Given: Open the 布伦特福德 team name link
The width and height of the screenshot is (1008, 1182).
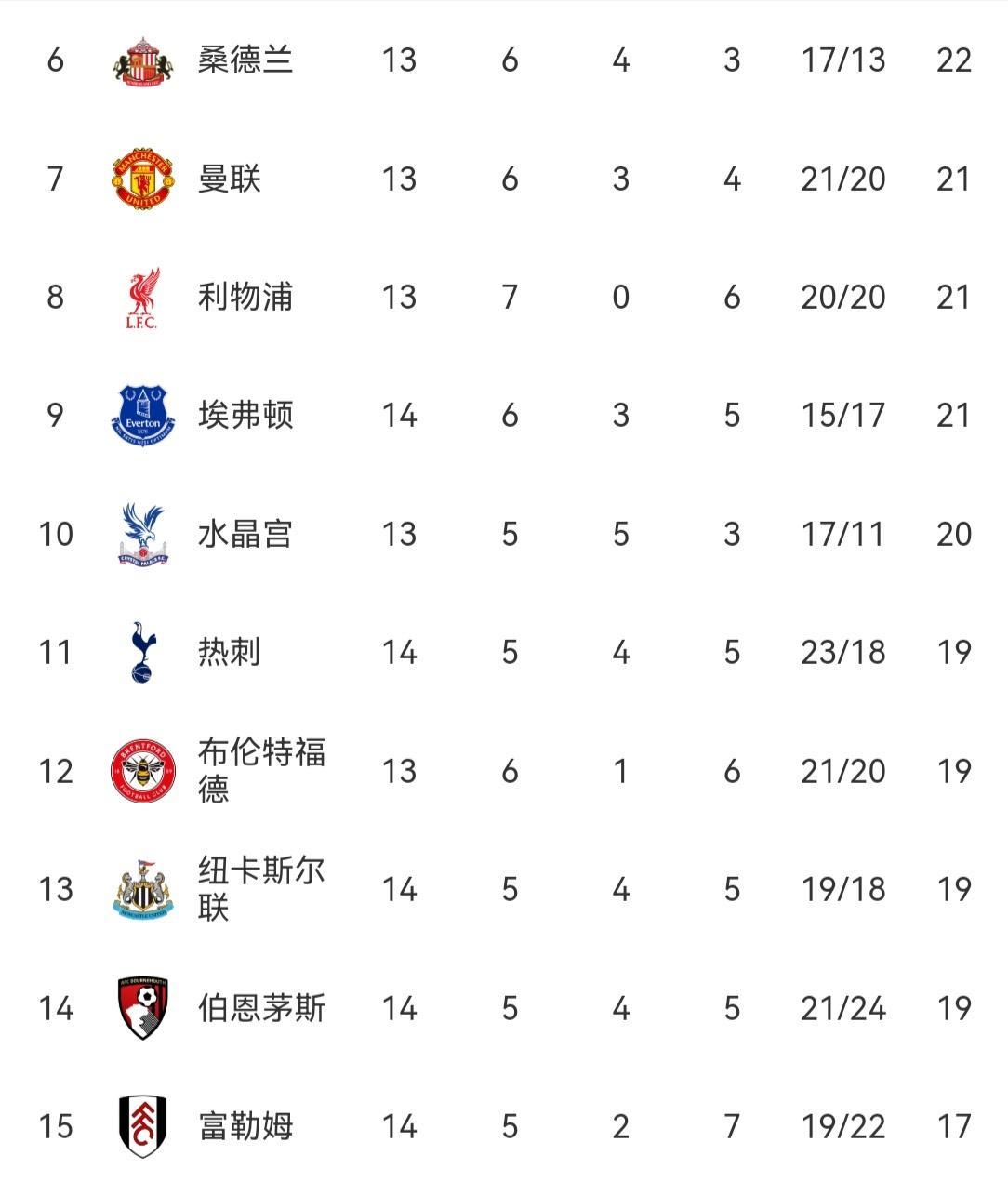Looking at the screenshot, I should pyautogui.click(x=261, y=771).
